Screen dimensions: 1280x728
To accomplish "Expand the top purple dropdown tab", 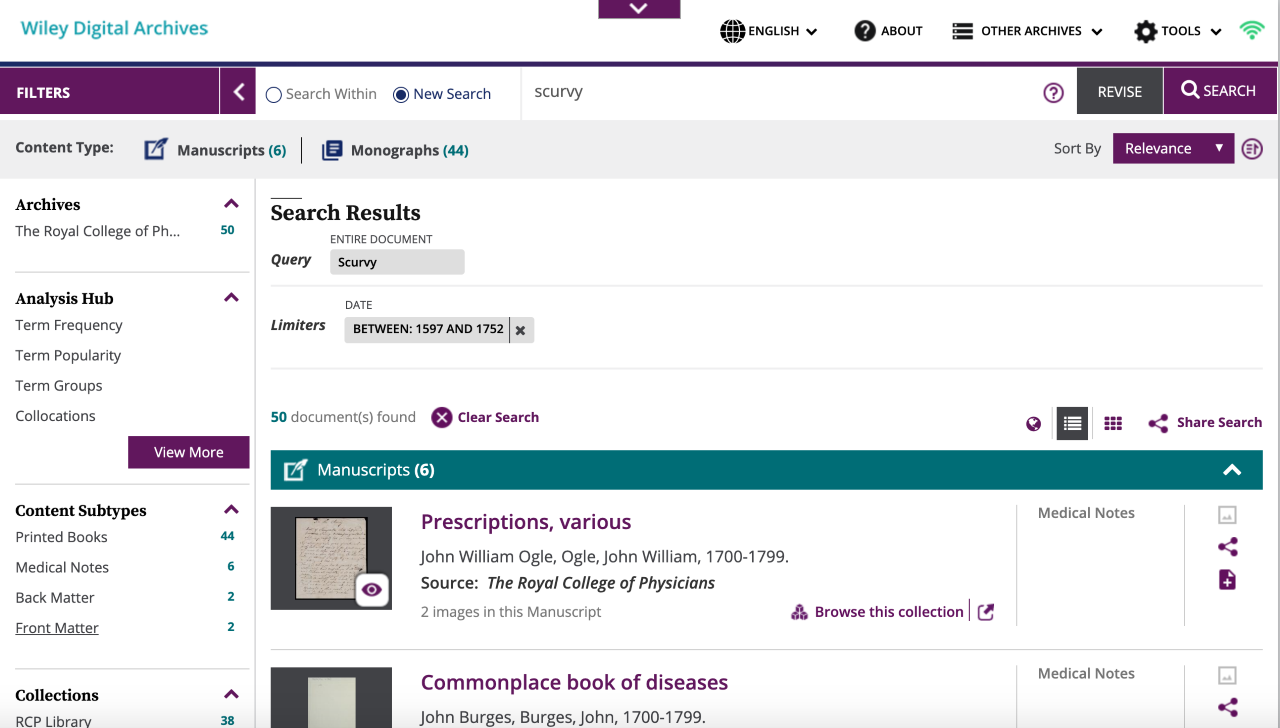I will point(639,9).
